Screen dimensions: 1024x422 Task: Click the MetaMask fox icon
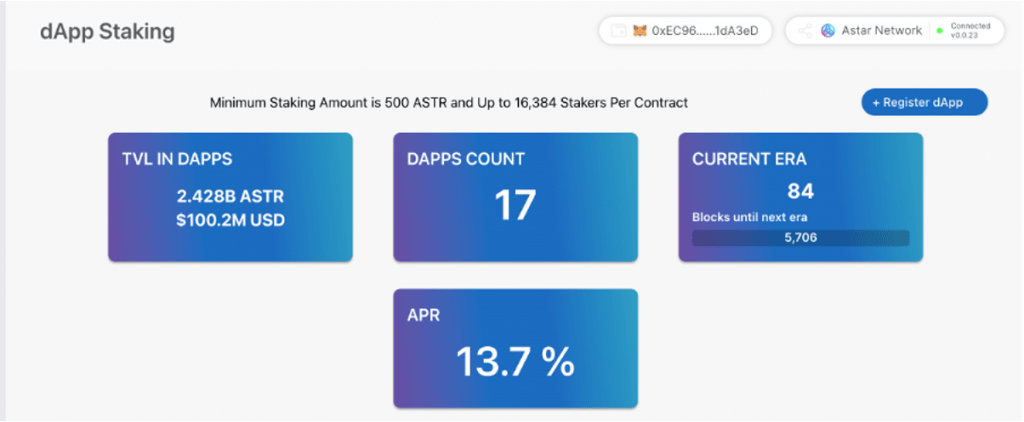point(639,31)
